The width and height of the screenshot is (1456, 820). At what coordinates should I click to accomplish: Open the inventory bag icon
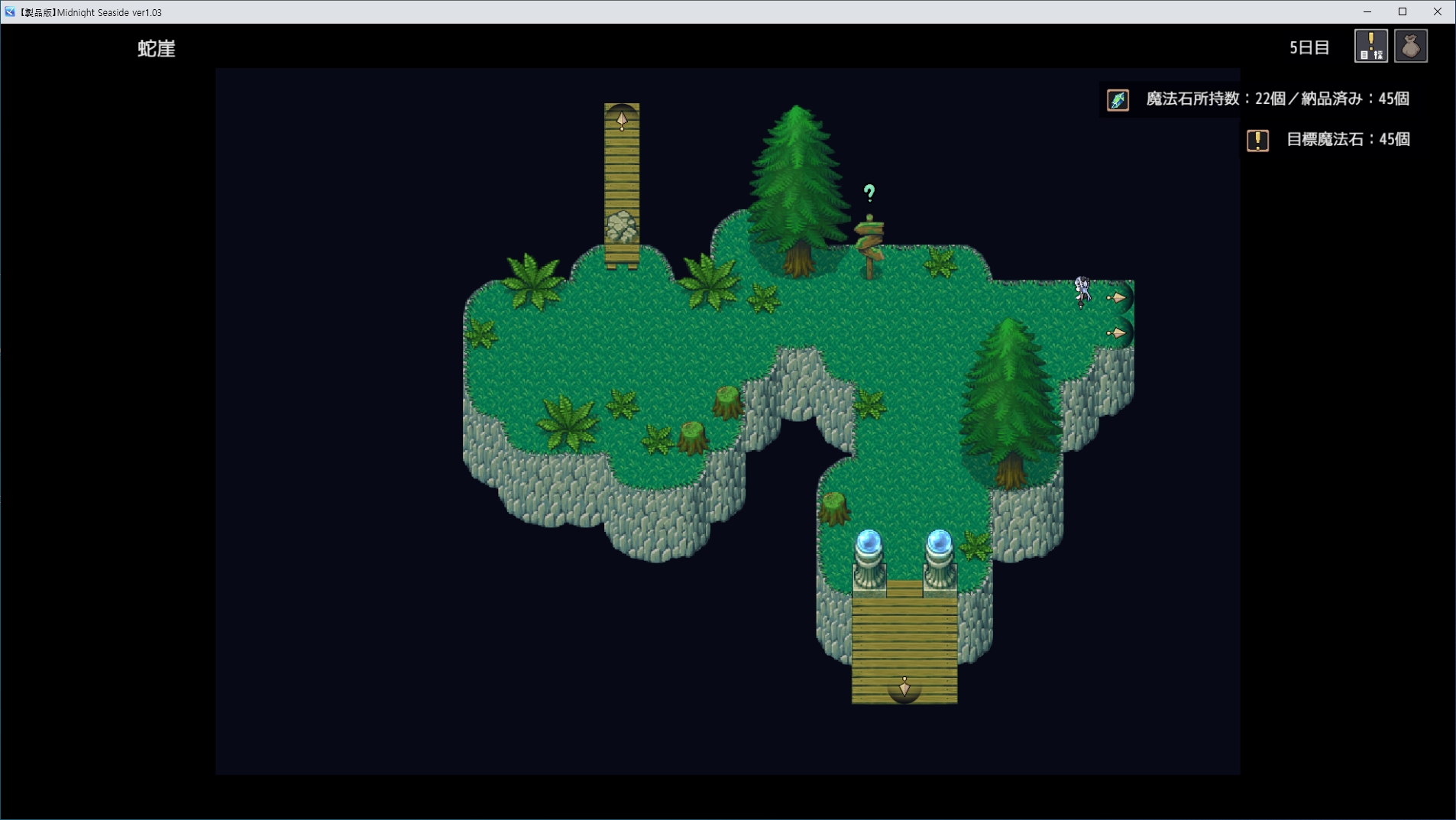(x=1411, y=47)
